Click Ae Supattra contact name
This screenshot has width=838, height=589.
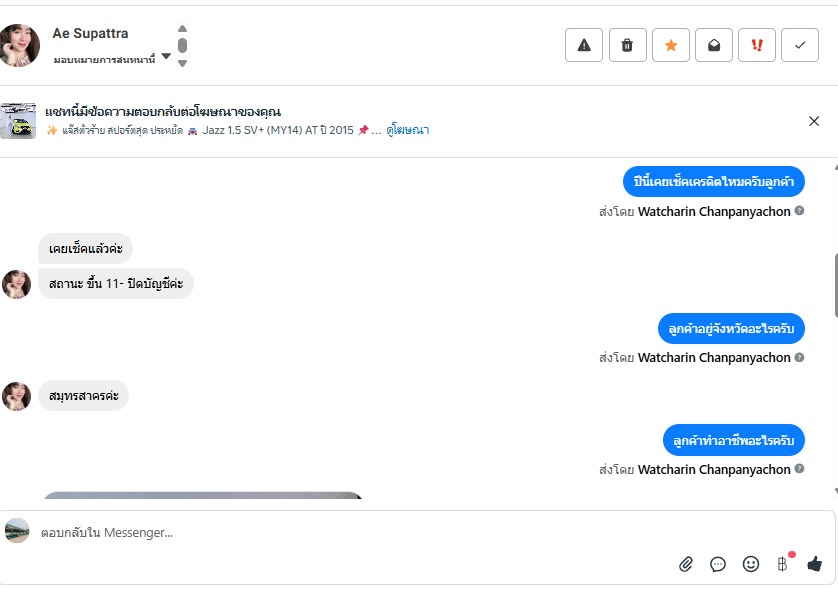pyautogui.click(x=90, y=34)
